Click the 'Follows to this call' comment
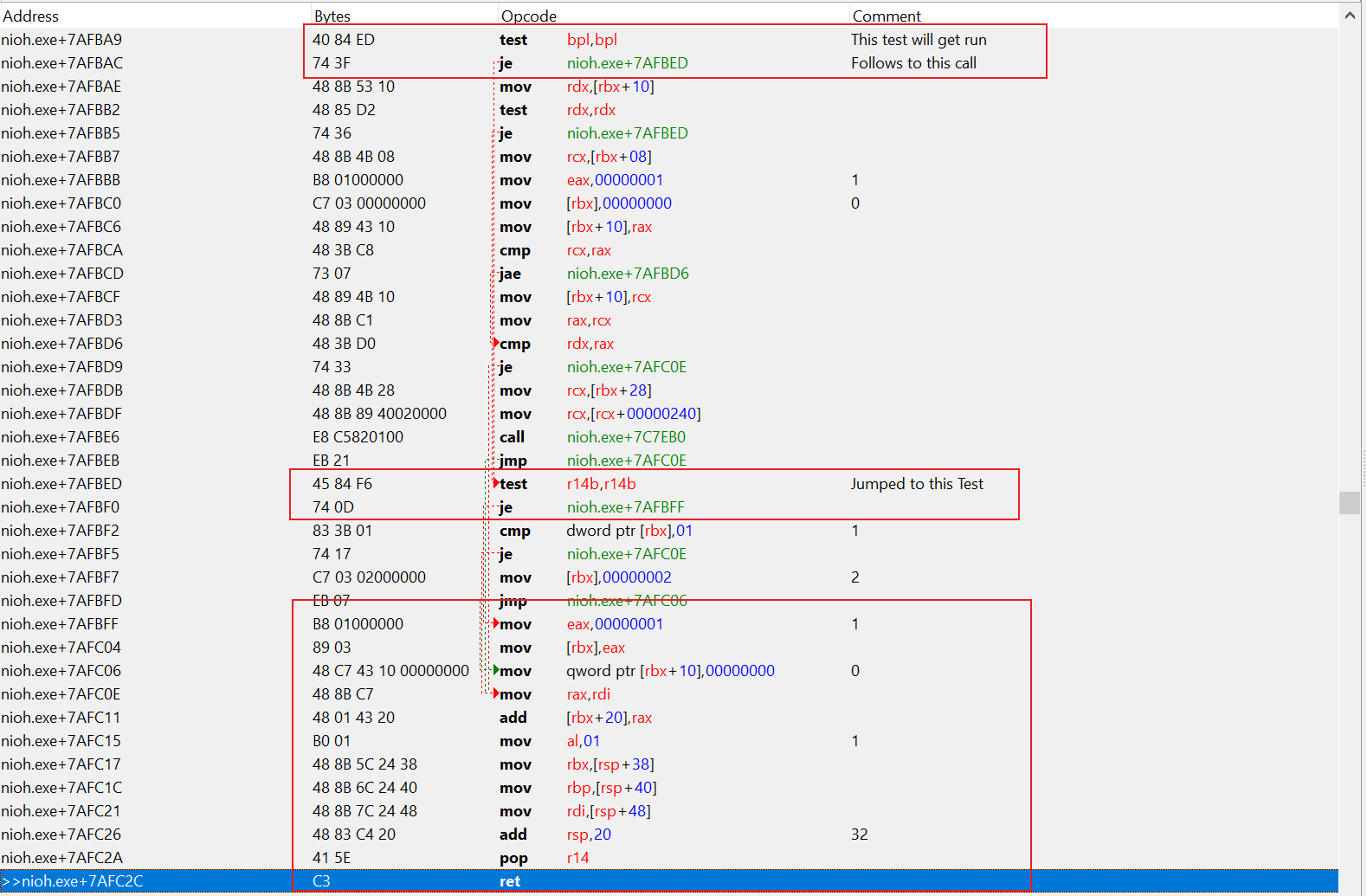The width and height of the screenshot is (1367, 896). (913, 63)
